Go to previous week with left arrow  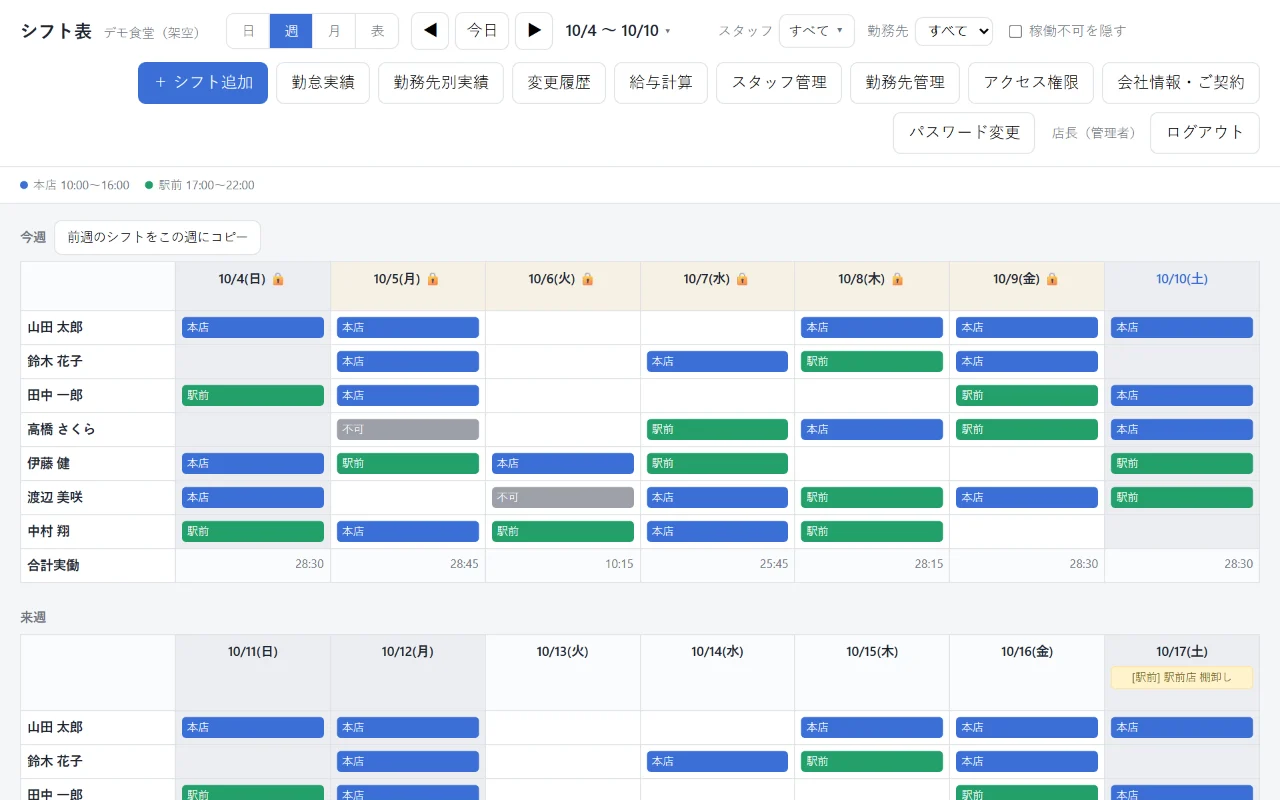point(430,31)
